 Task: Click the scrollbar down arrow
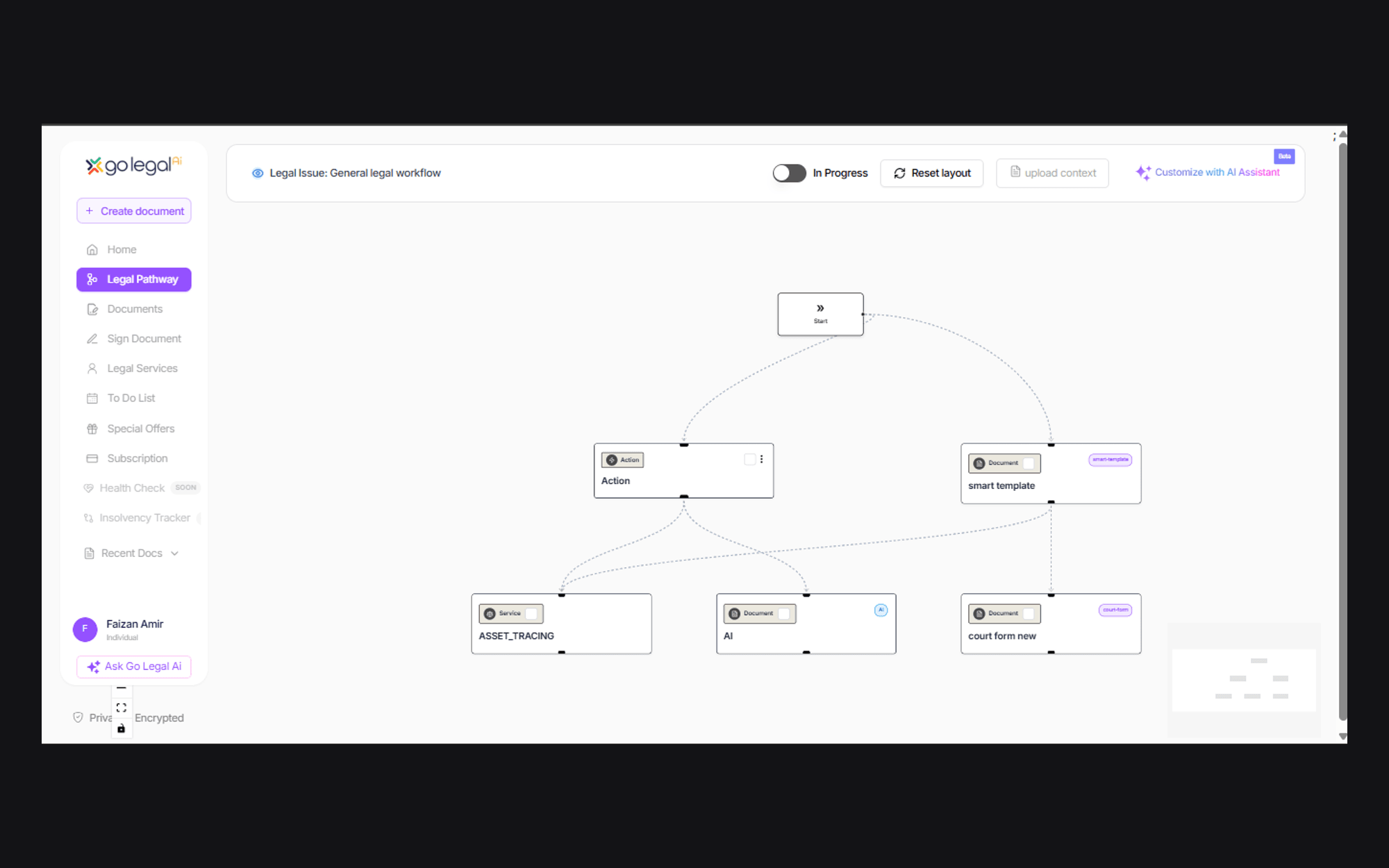click(x=1342, y=736)
